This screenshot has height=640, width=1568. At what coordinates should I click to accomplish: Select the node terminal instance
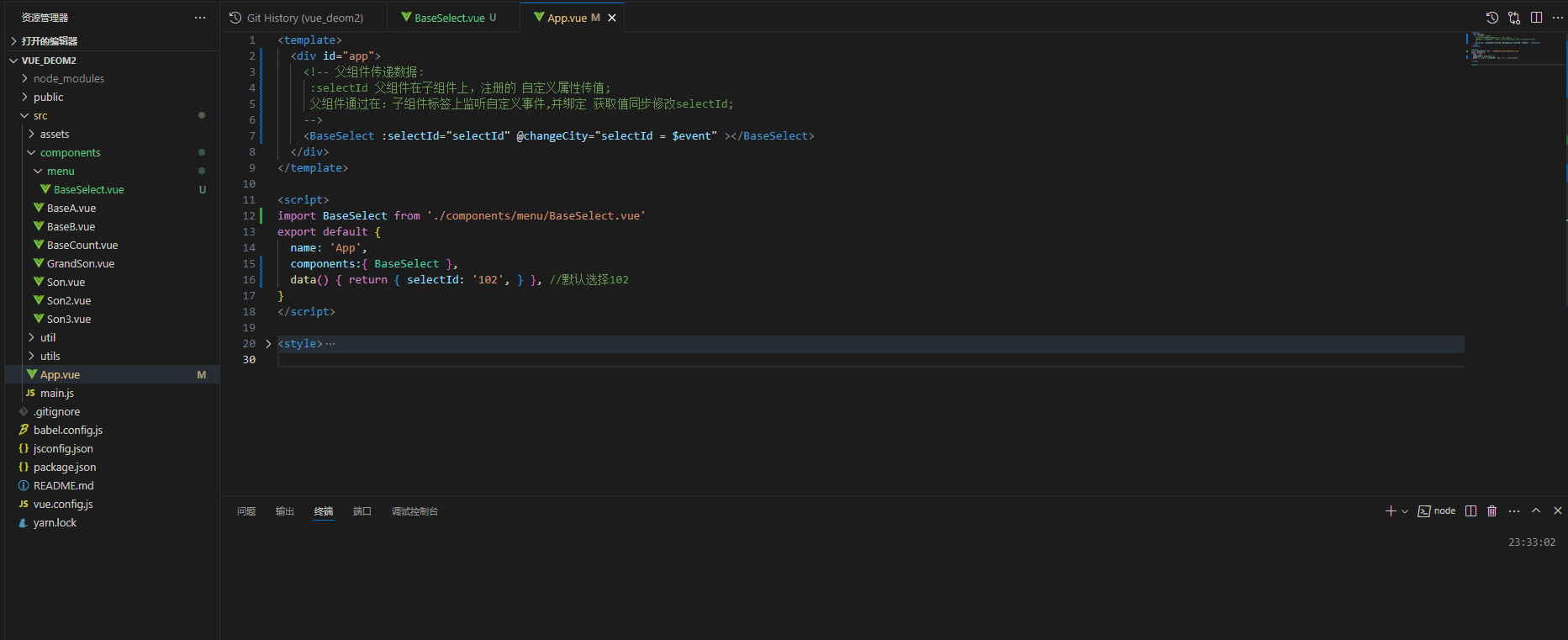click(1437, 511)
